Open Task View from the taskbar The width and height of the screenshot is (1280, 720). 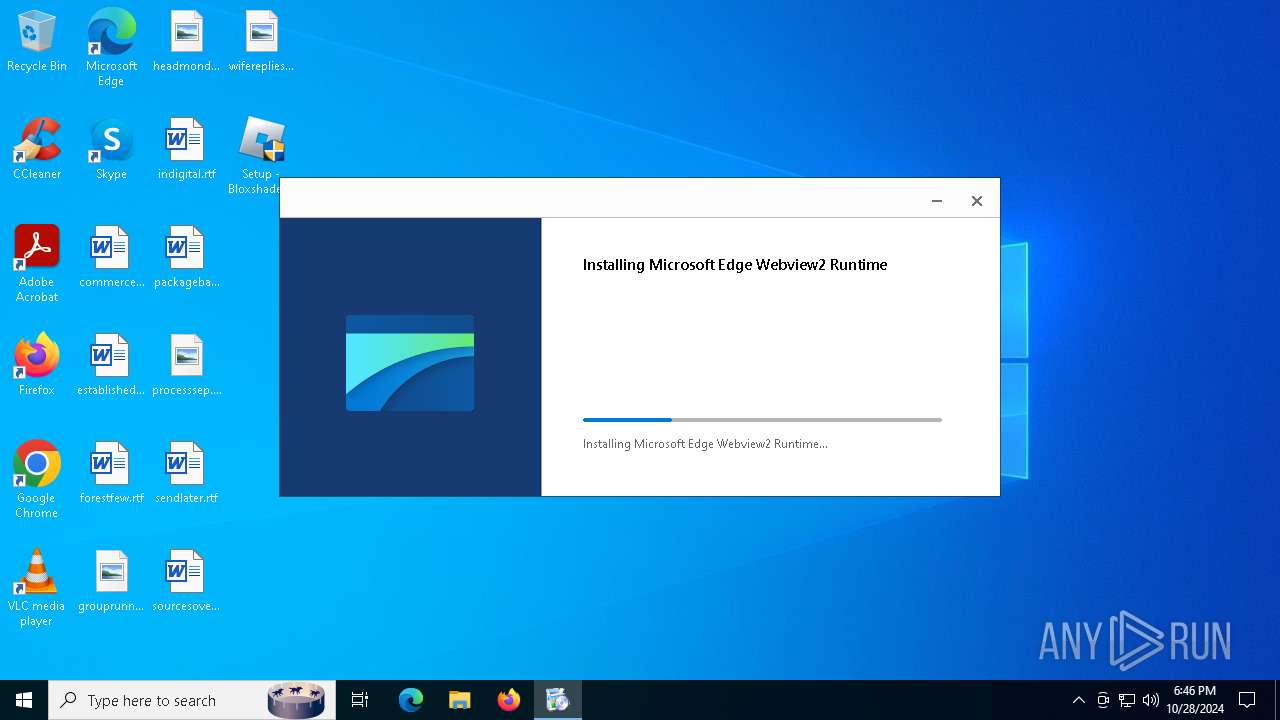tap(360, 700)
